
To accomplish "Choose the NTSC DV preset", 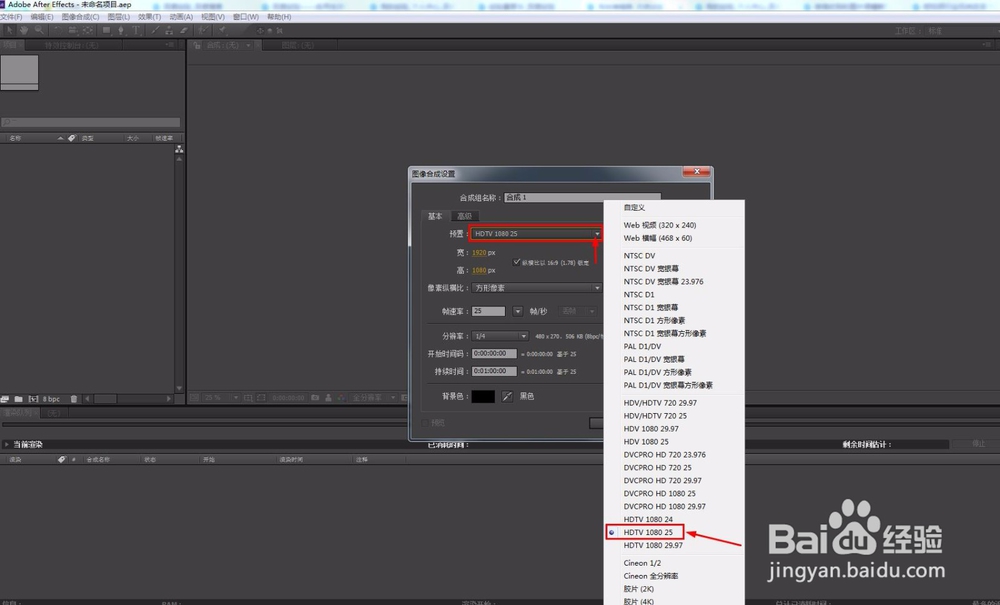I will [x=639, y=256].
